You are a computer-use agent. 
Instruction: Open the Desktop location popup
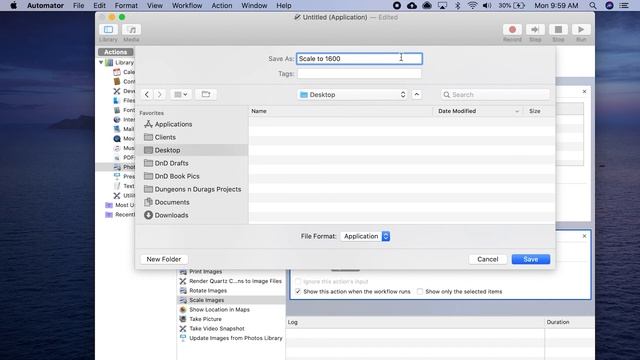point(353,95)
